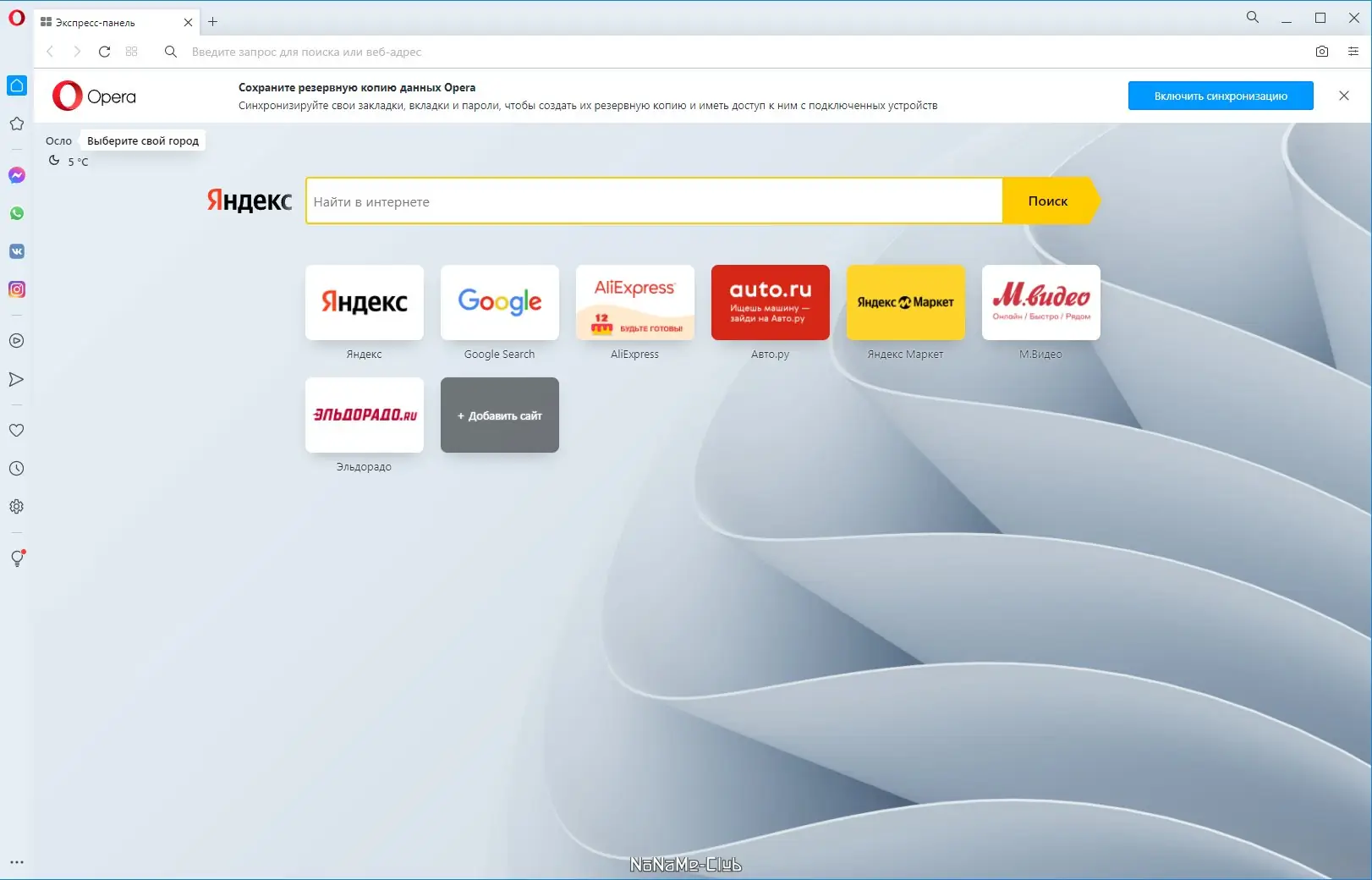Dismiss the Opera sync banner
The height and width of the screenshot is (880, 1372).
point(1344,96)
